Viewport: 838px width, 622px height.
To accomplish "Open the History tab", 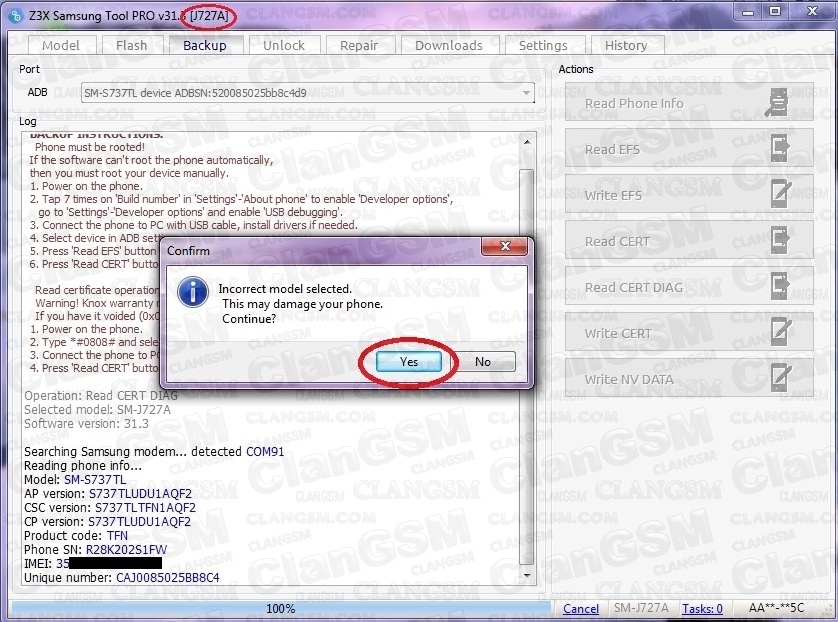I will tap(626, 45).
